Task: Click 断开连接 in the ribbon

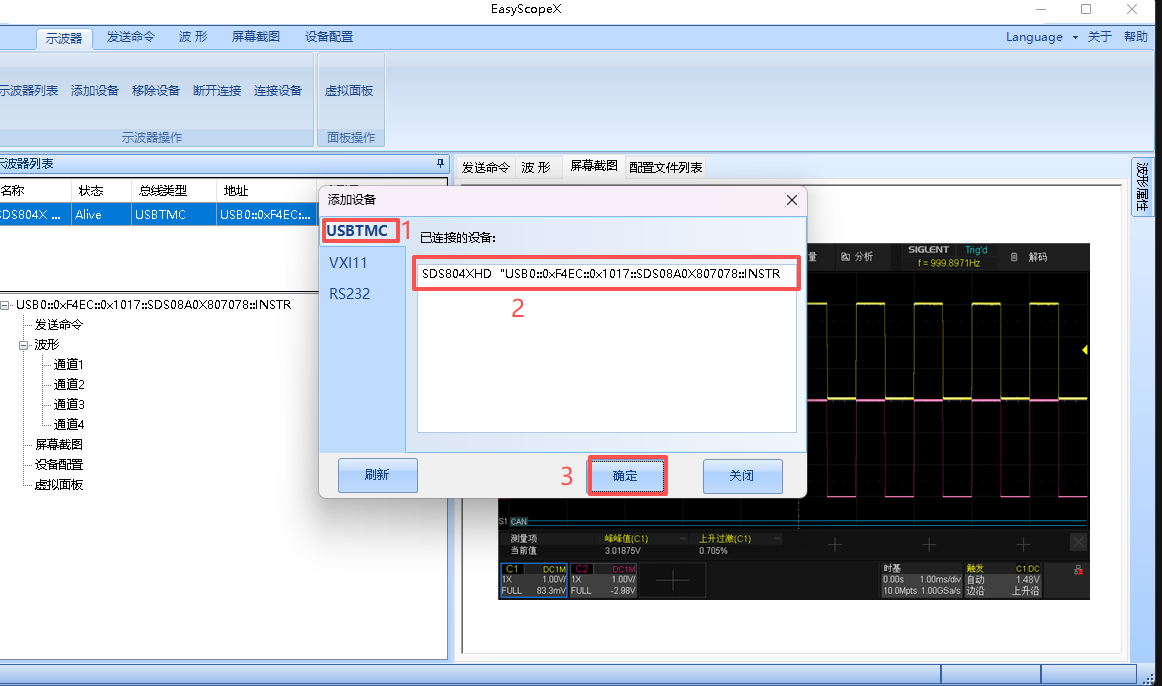Action: [217, 90]
